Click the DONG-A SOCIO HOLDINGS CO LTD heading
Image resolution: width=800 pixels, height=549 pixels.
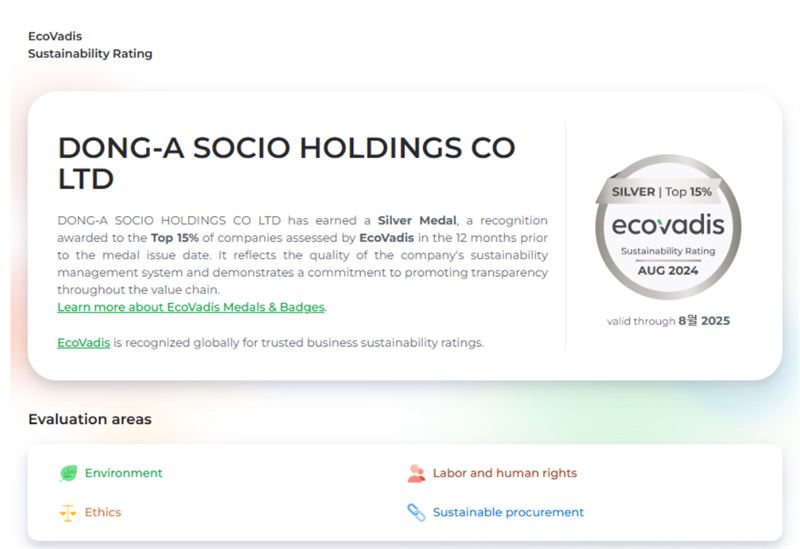point(287,163)
